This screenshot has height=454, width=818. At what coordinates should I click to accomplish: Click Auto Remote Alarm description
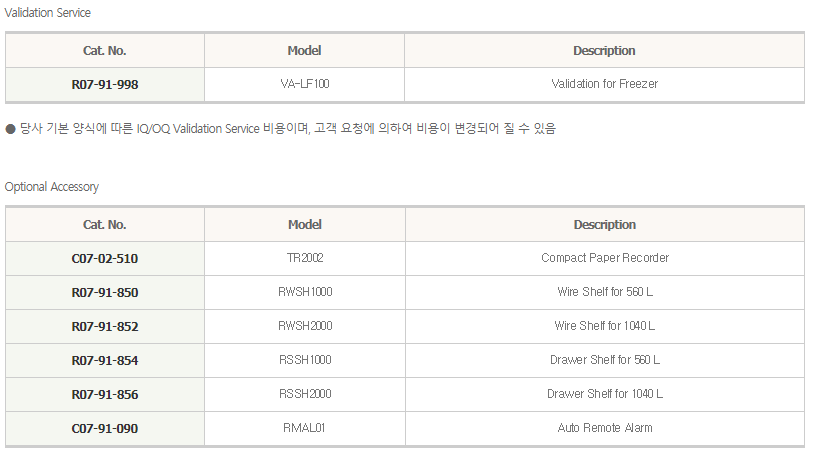coord(605,428)
